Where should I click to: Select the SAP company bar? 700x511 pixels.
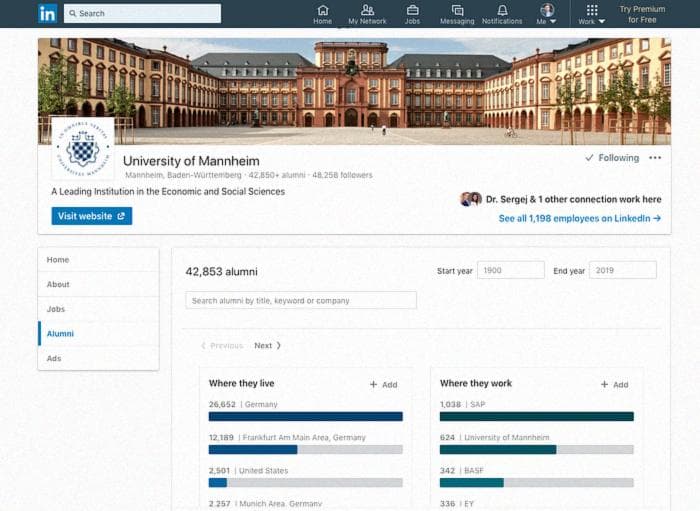(537, 416)
